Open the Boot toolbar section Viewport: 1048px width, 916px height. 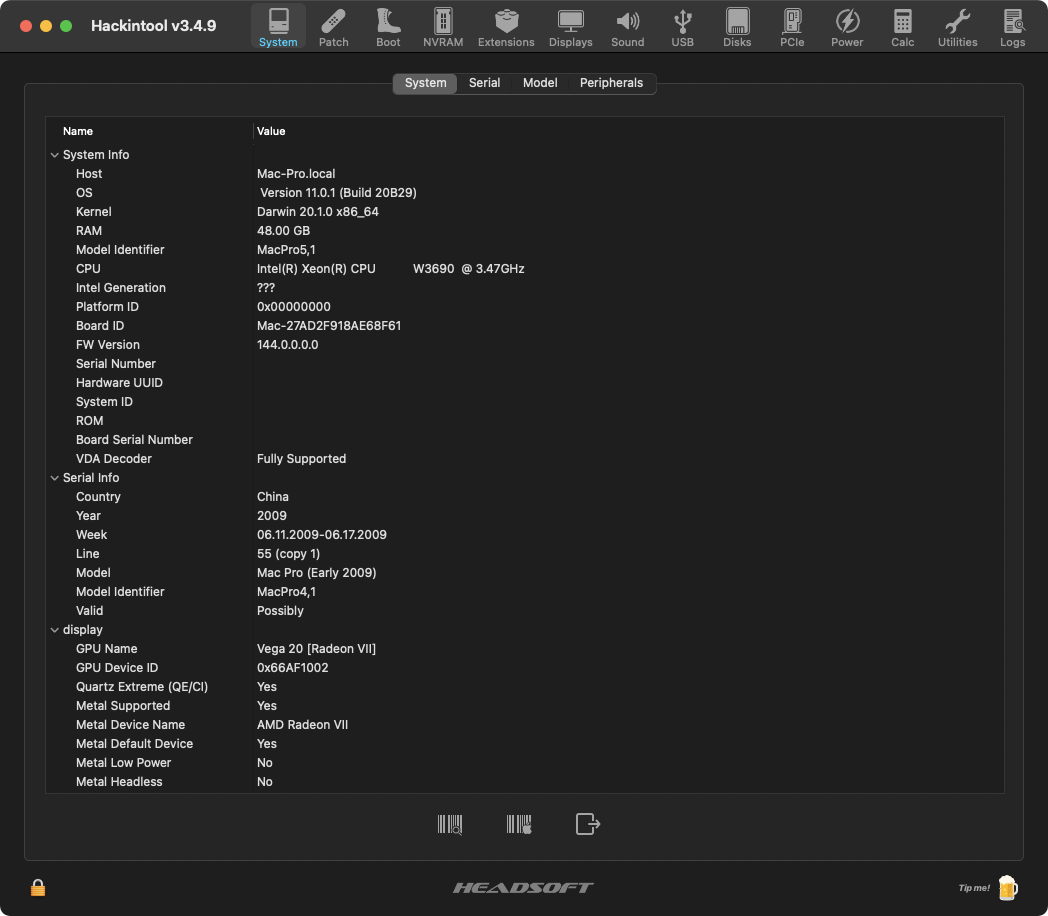[x=388, y=27]
